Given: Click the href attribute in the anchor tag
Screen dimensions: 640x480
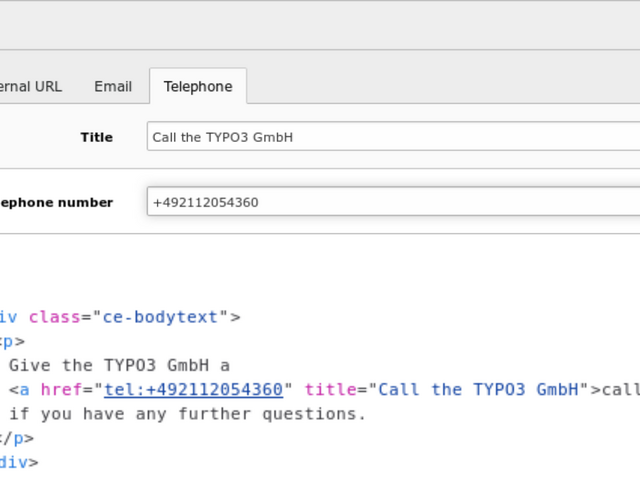Looking at the screenshot, I should point(59,389).
